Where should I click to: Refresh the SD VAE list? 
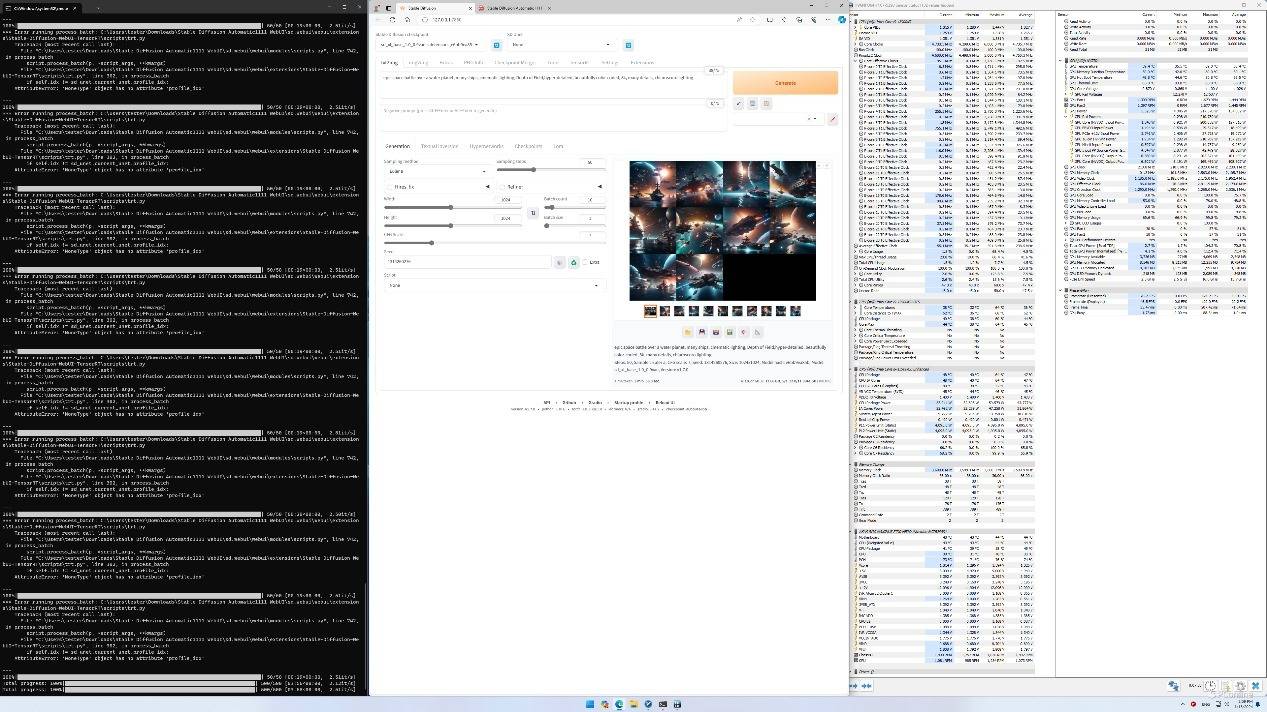pos(628,45)
